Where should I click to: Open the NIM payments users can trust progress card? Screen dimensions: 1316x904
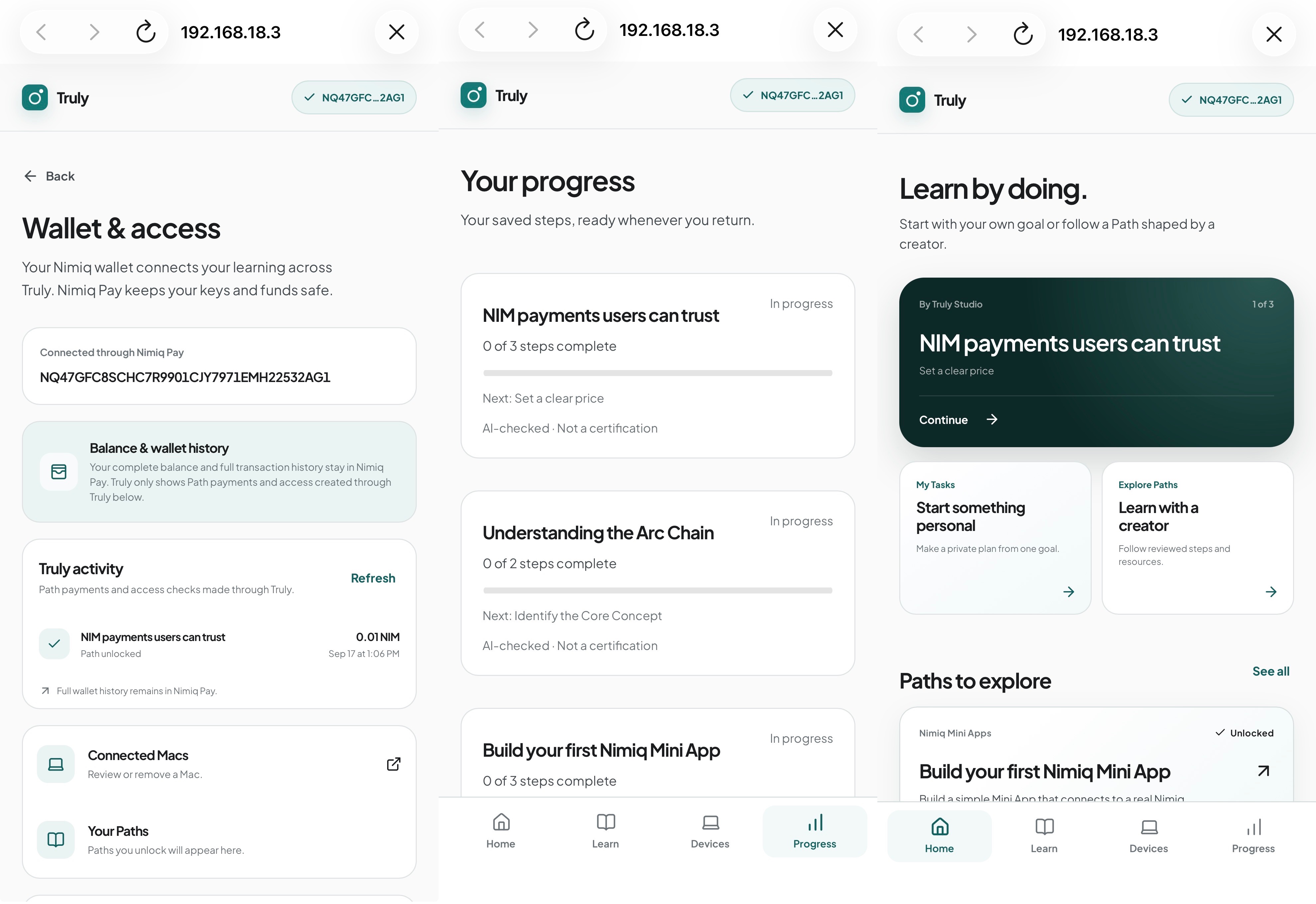tap(658, 366)
